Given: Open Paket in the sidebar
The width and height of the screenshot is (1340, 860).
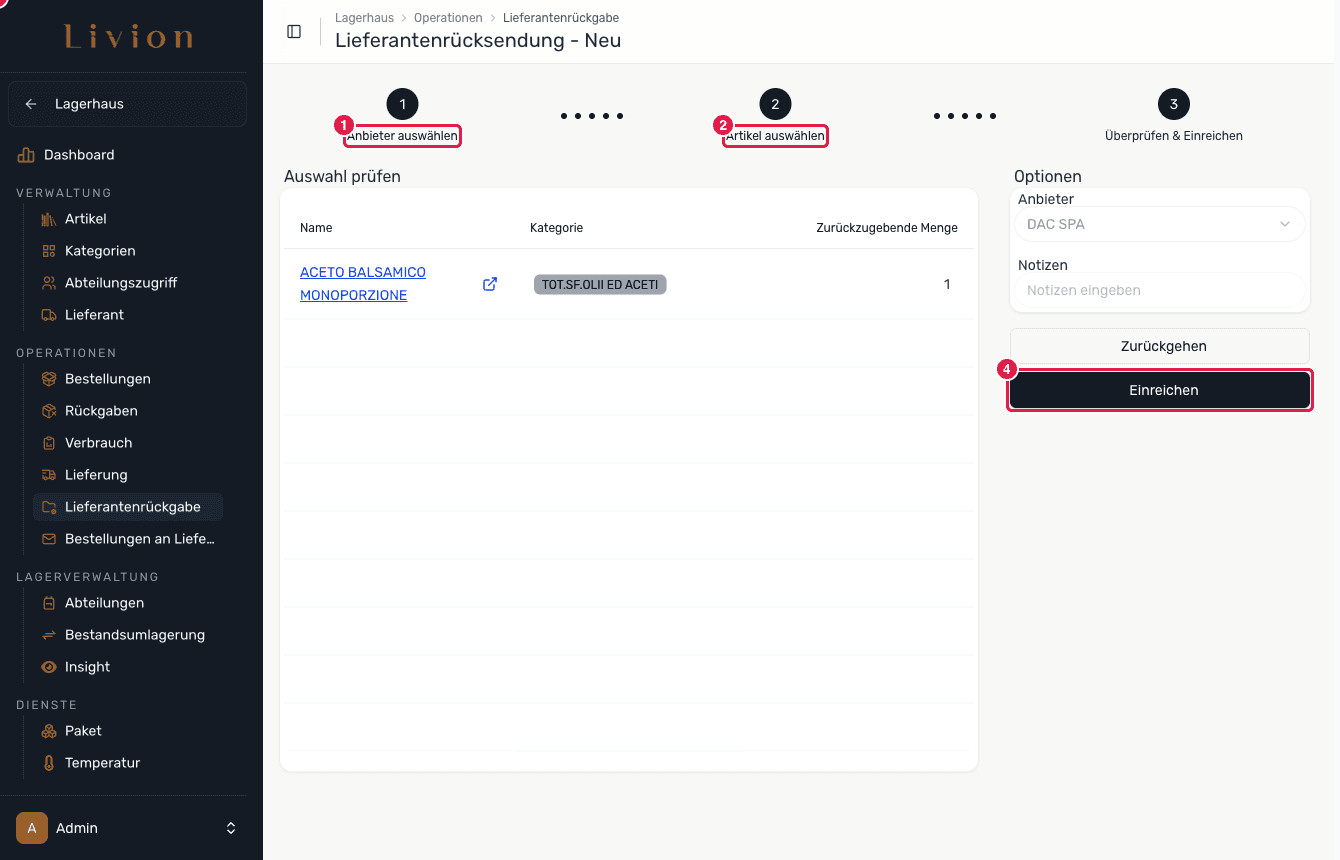Looking at the screenshot, I should tap(84, 731).
